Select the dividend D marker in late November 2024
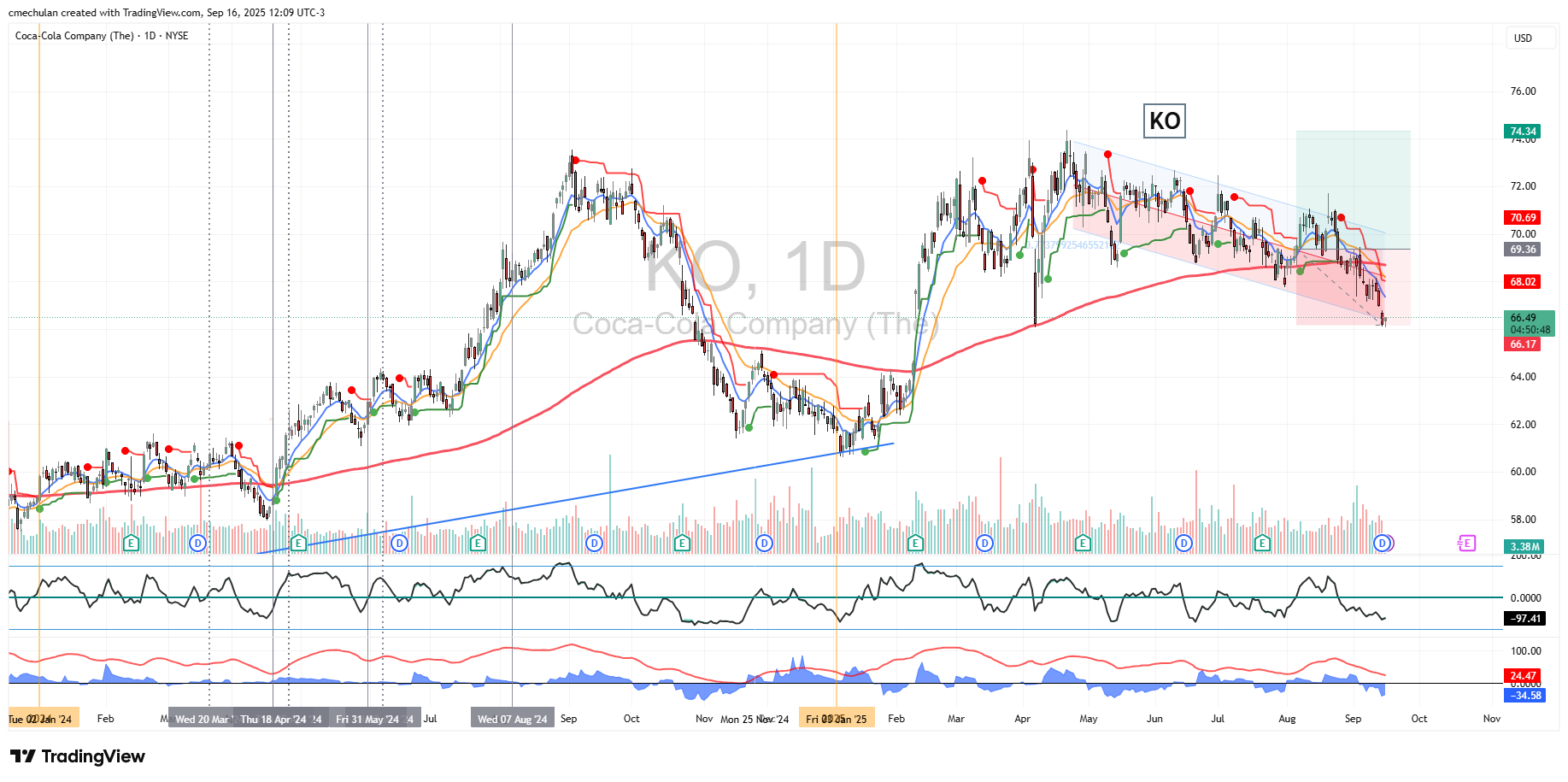 [x=765, y=543]
